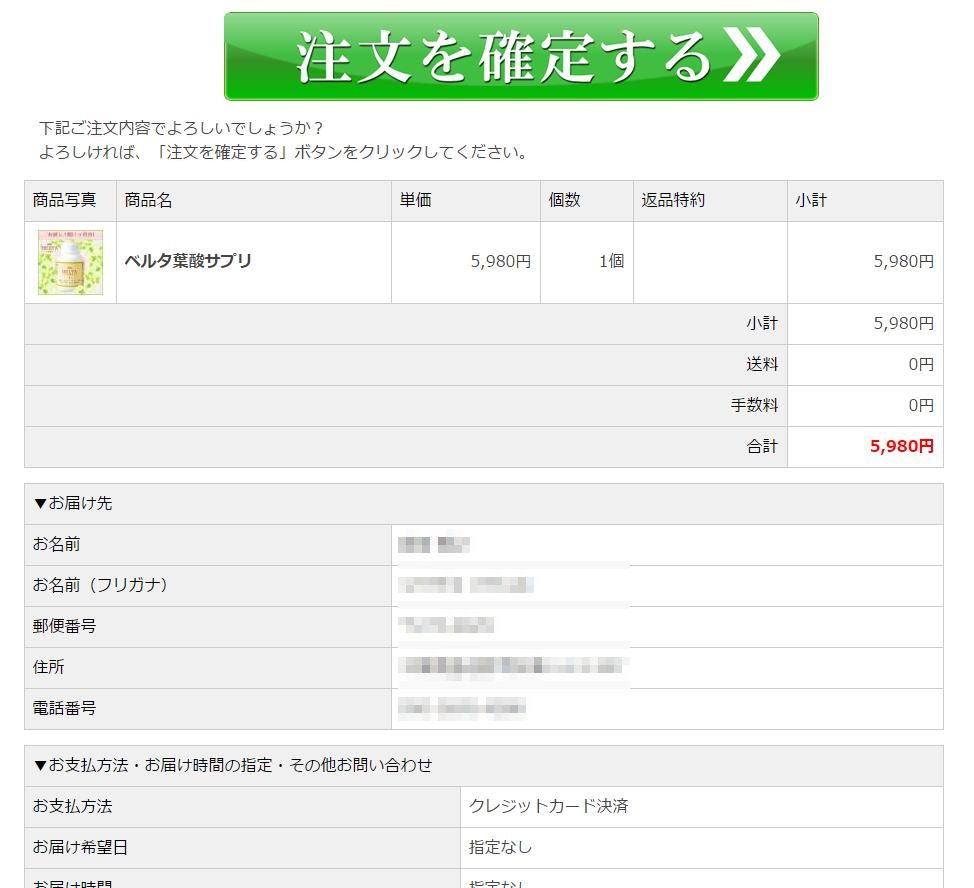Click the red 5,980円 total amount
This screenshot has height=888, width=974.
tap(901, 447)
